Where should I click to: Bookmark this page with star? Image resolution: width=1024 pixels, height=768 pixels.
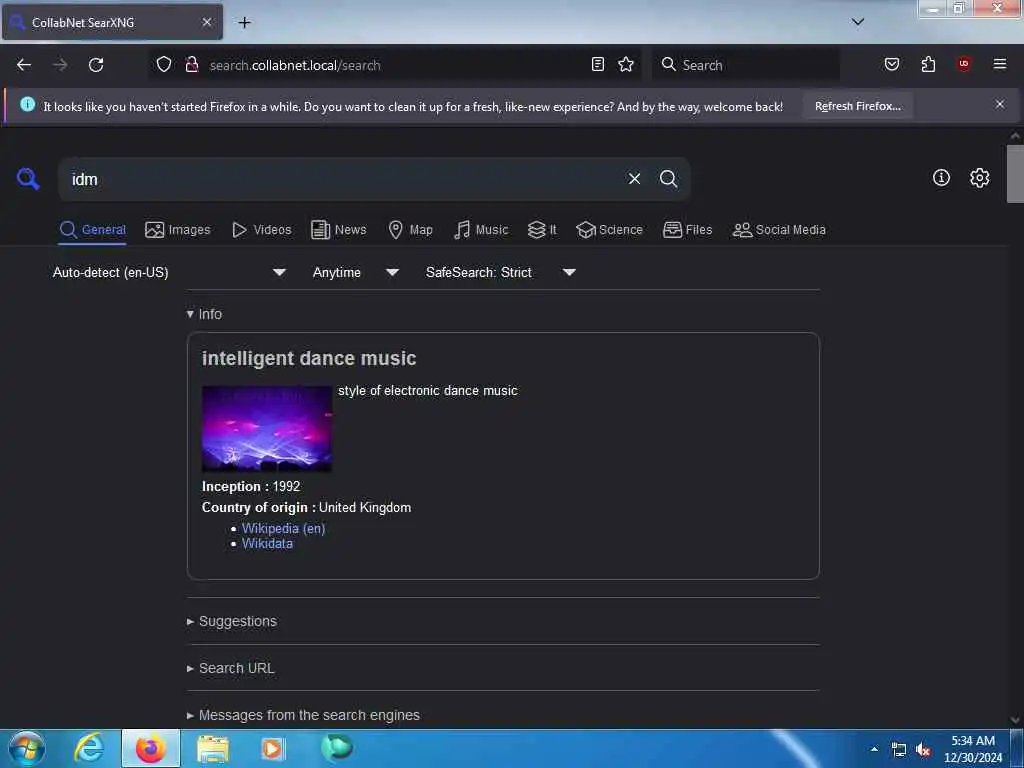tap(626, 64)
